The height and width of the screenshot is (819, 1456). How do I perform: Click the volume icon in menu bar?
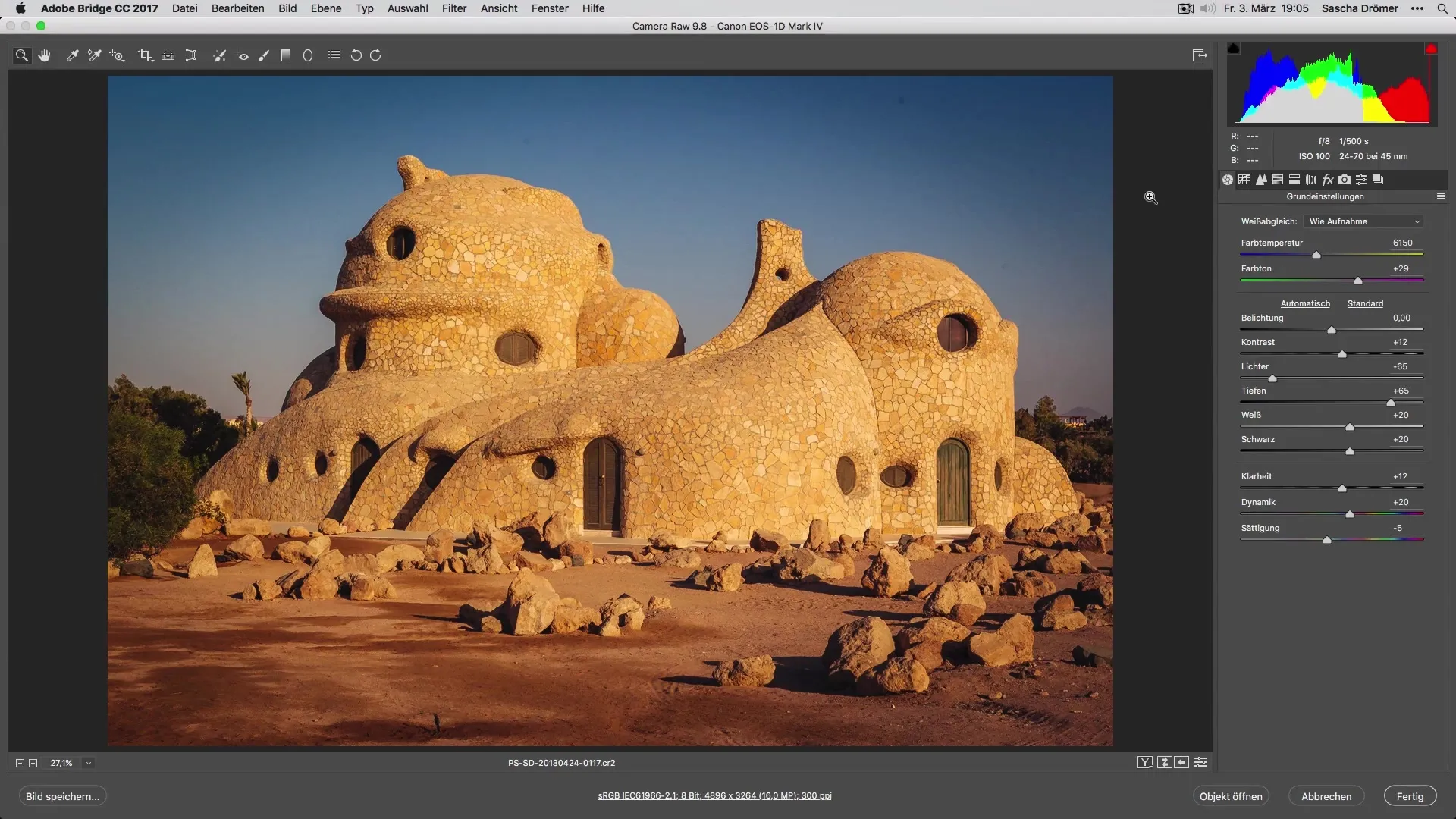coord(1207,8)
